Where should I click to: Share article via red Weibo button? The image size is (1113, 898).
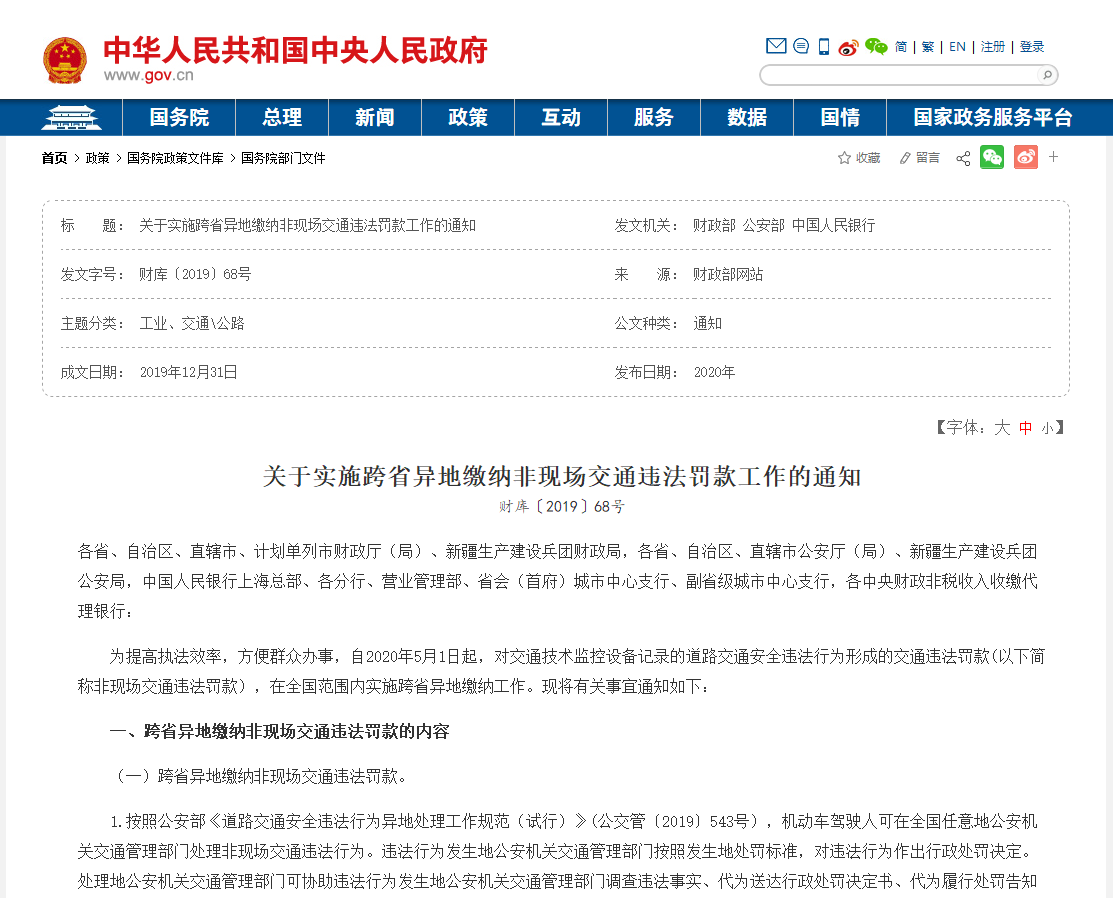click(x=1025, y=157)
